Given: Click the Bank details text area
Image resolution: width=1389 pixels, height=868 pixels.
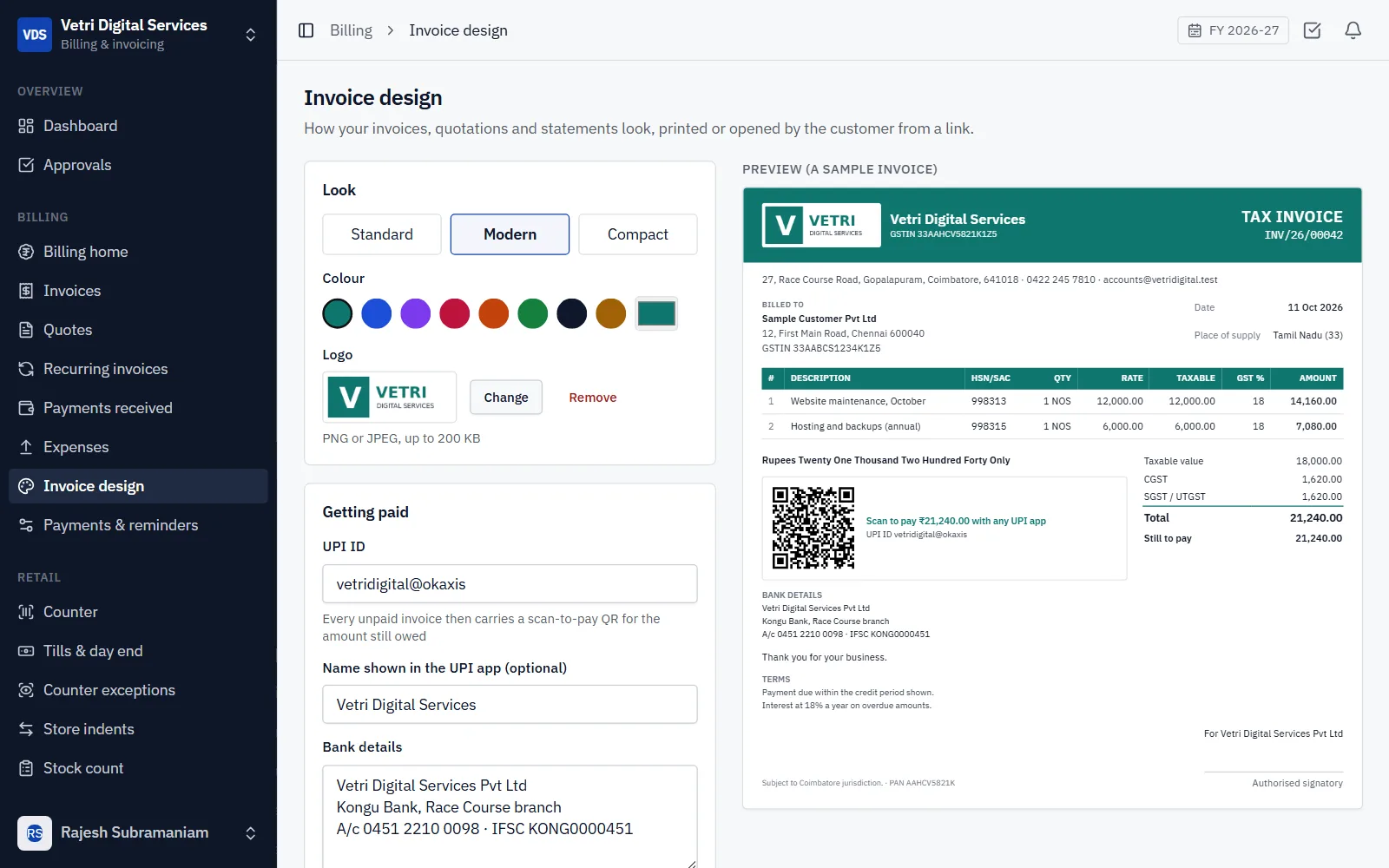Looking at the screenshot, I should (510, 817).
